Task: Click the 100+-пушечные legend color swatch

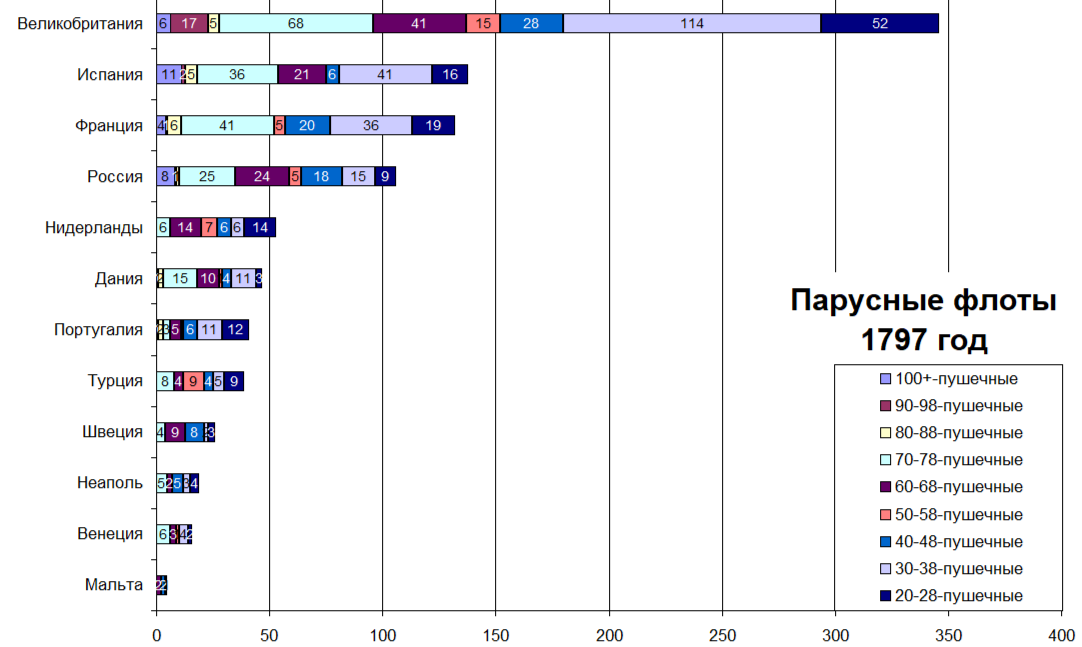Action: (884, 380)
